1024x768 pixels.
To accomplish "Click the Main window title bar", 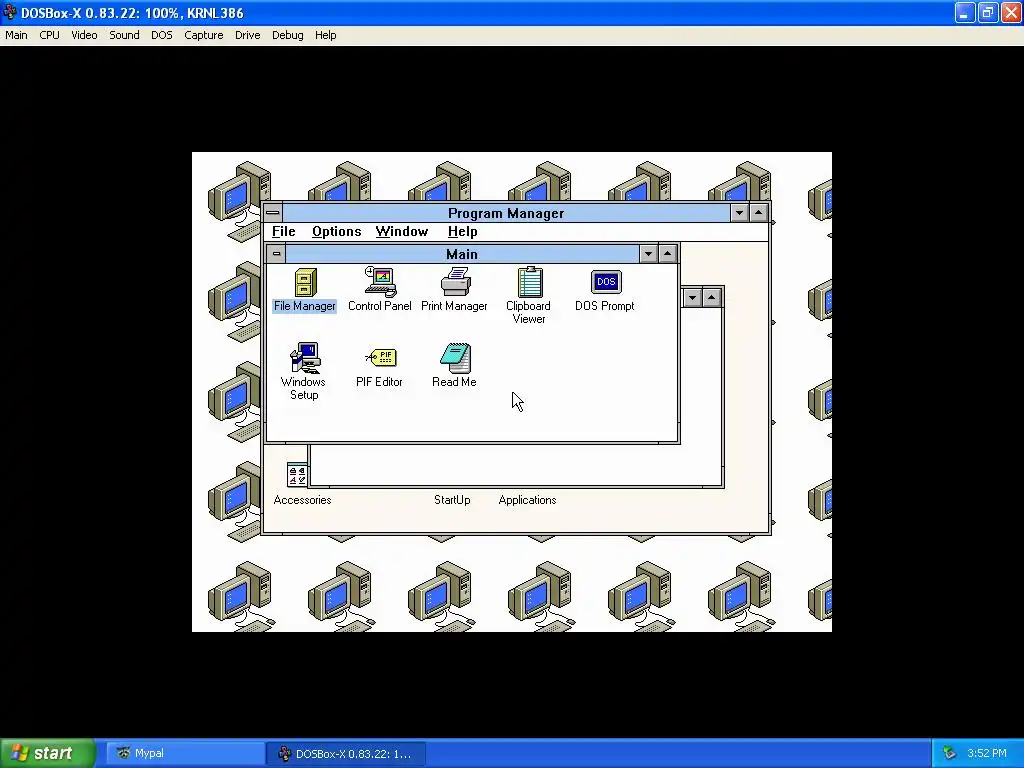I will (462, 254).
